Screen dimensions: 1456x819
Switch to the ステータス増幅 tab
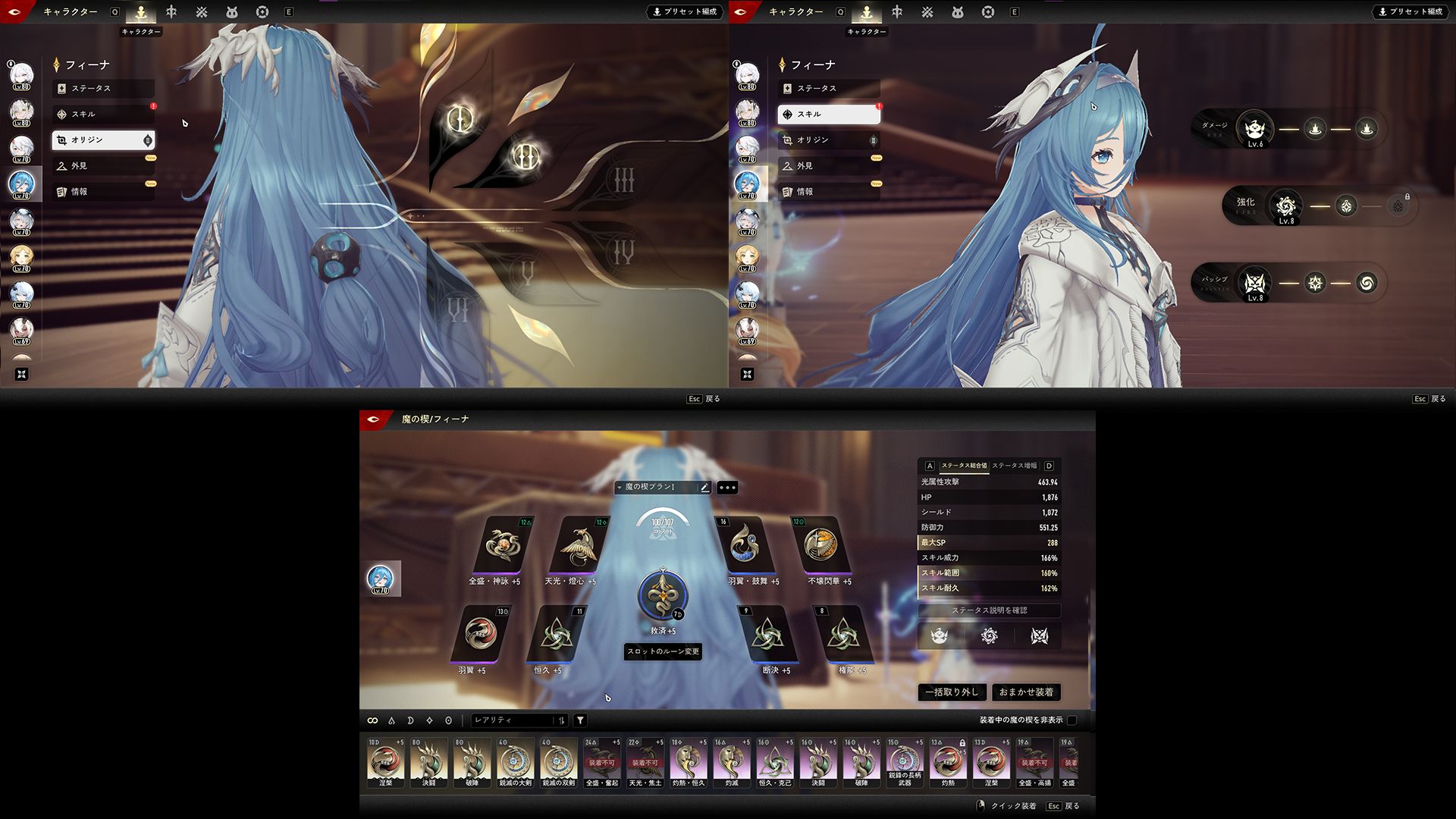(1014, 466)
